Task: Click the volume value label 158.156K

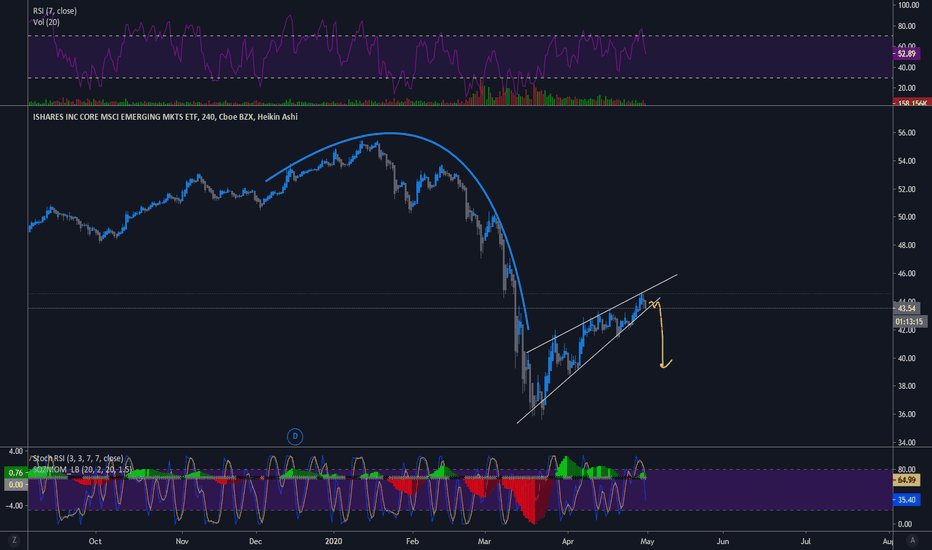Action: [912, 103]
